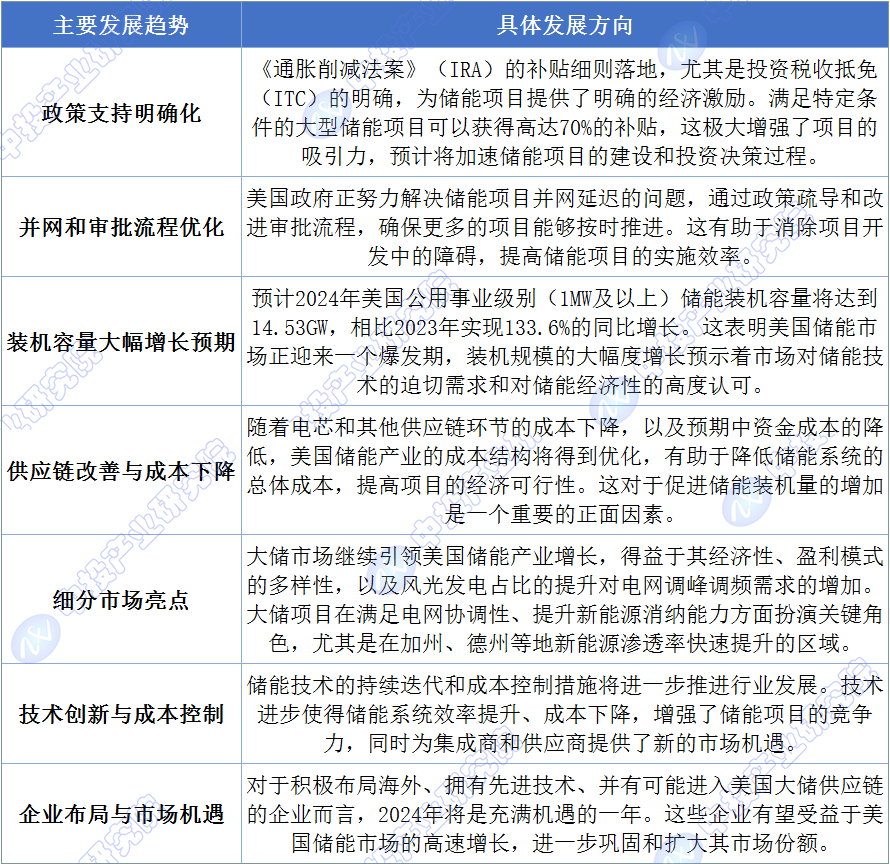Screen dimensions: 890x864
Task: Click the paragraph starting with "储能技术的持续迭代"
Action: tap(565, 715)
